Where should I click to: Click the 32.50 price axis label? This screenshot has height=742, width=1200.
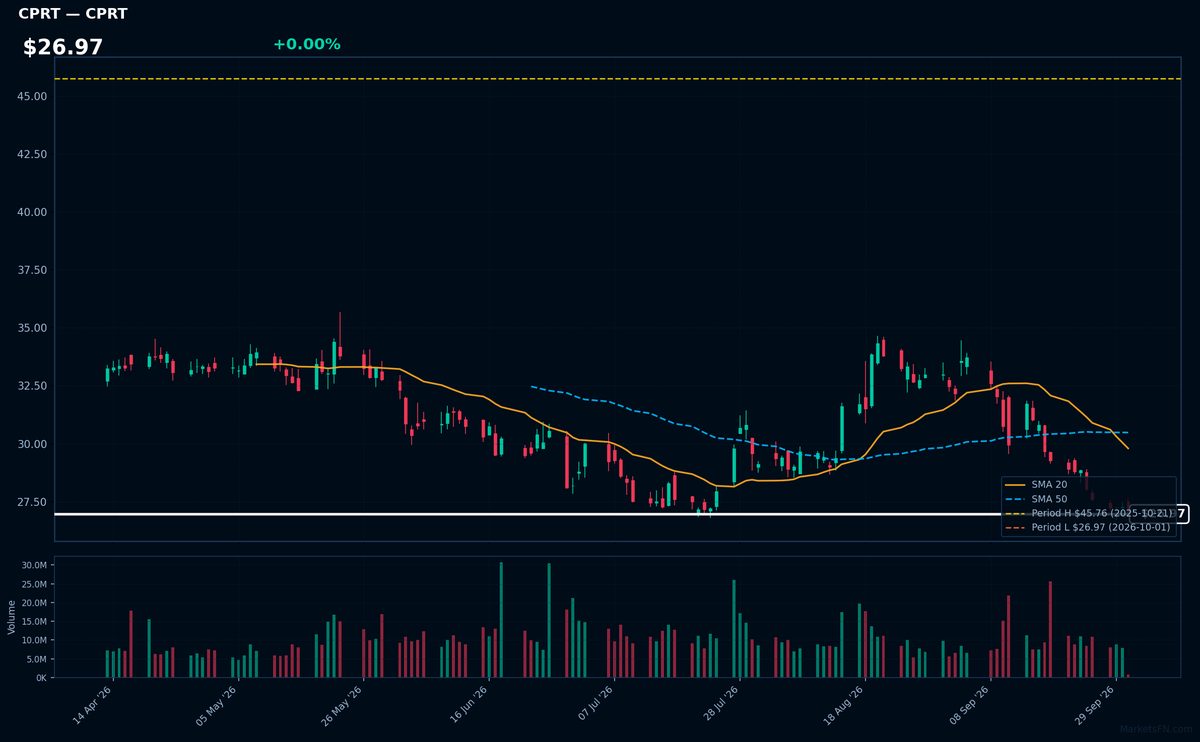(x=33, y=386)
